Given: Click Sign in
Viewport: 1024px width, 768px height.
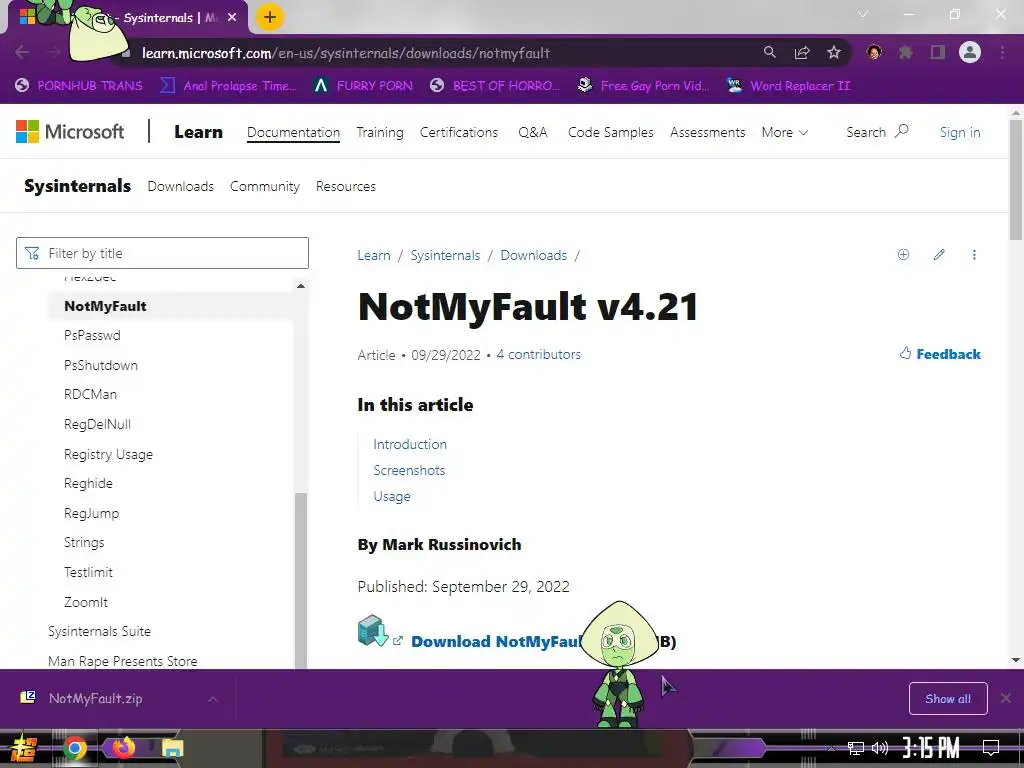Looking at the screenshot, I should tap(959, 132).
